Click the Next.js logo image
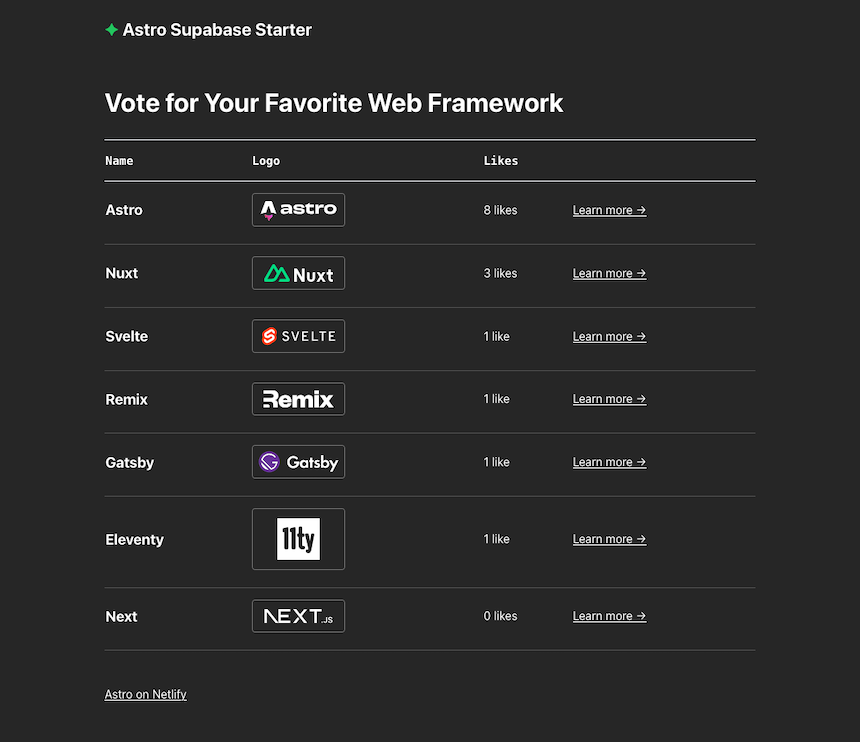Screen dimensions: 860x742 pyautogui.click(x=298, y=616)
